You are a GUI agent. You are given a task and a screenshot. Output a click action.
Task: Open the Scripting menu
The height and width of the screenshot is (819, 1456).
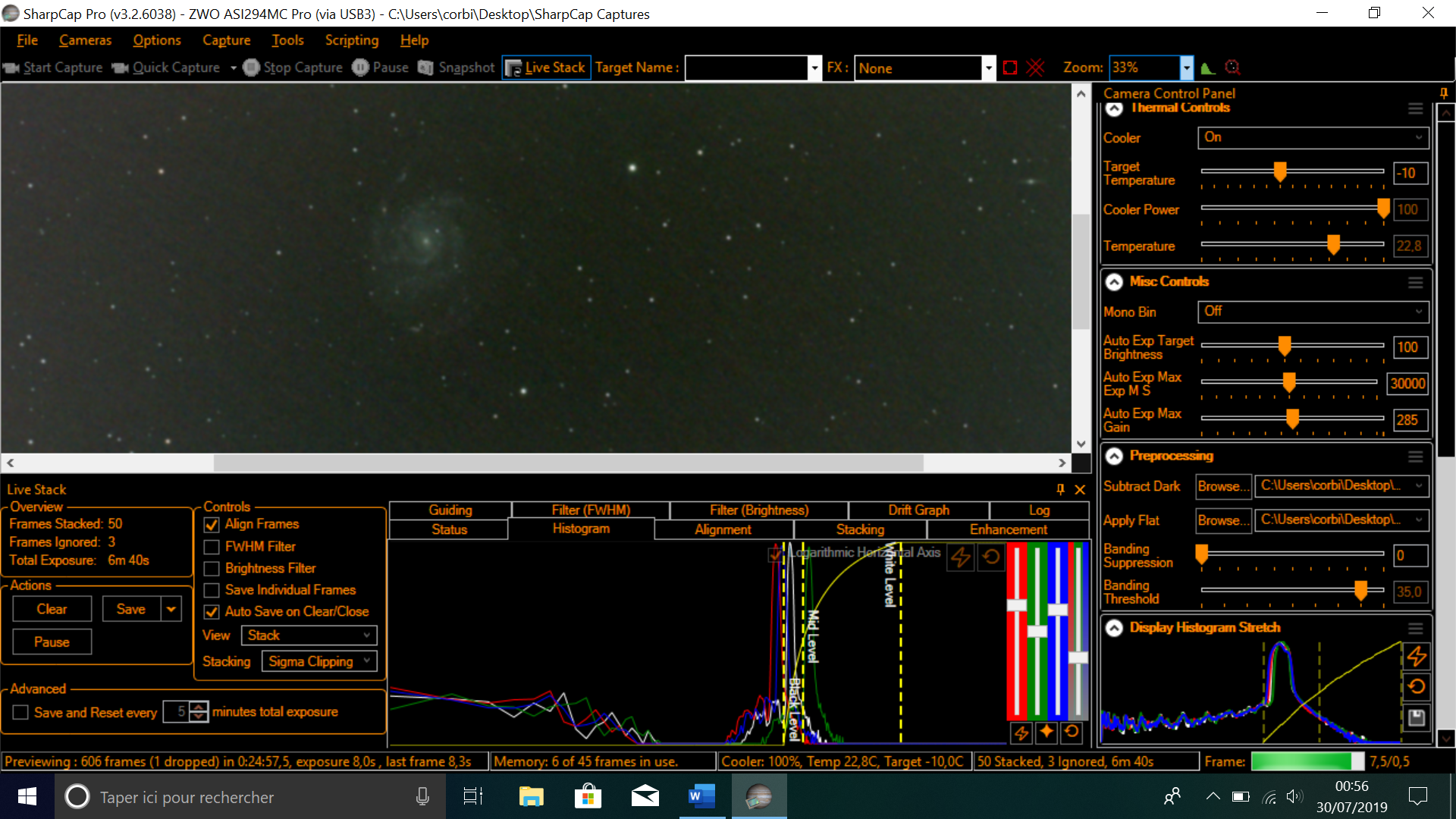point(352,40)
